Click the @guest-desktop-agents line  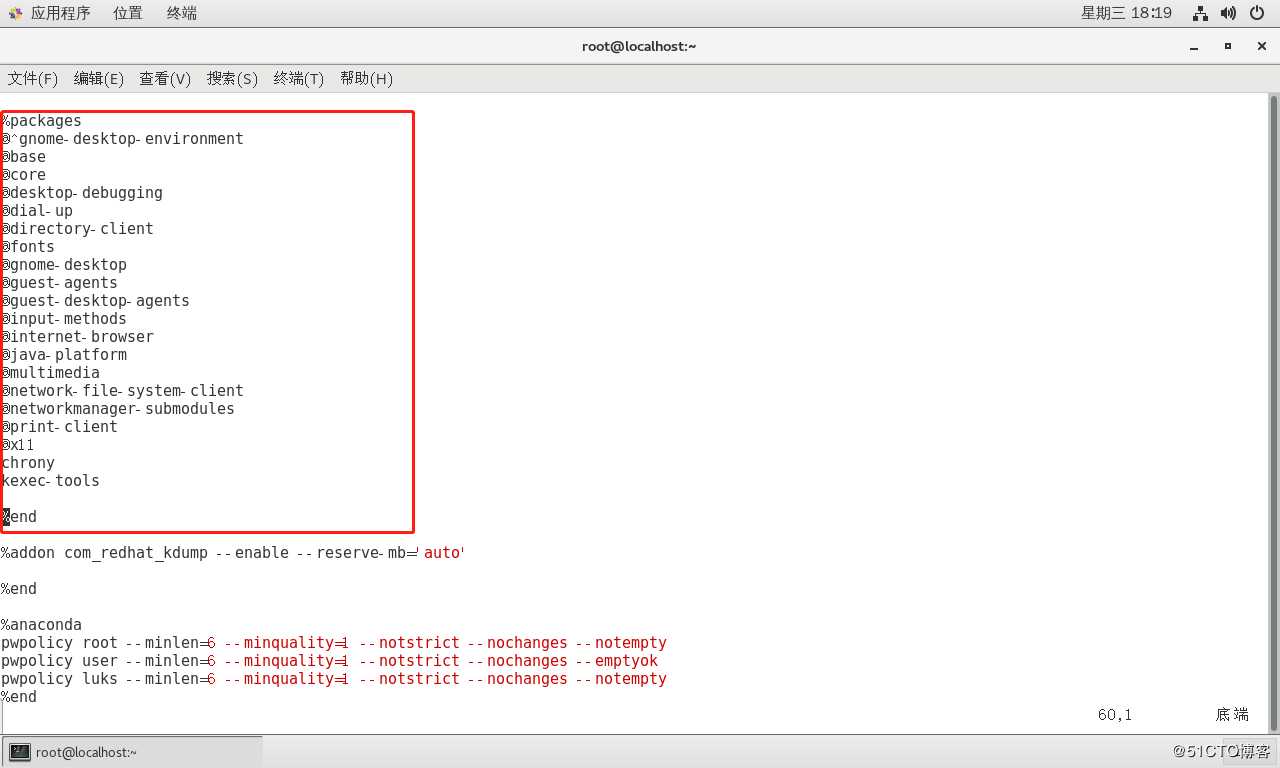click(x=96, y=301)
